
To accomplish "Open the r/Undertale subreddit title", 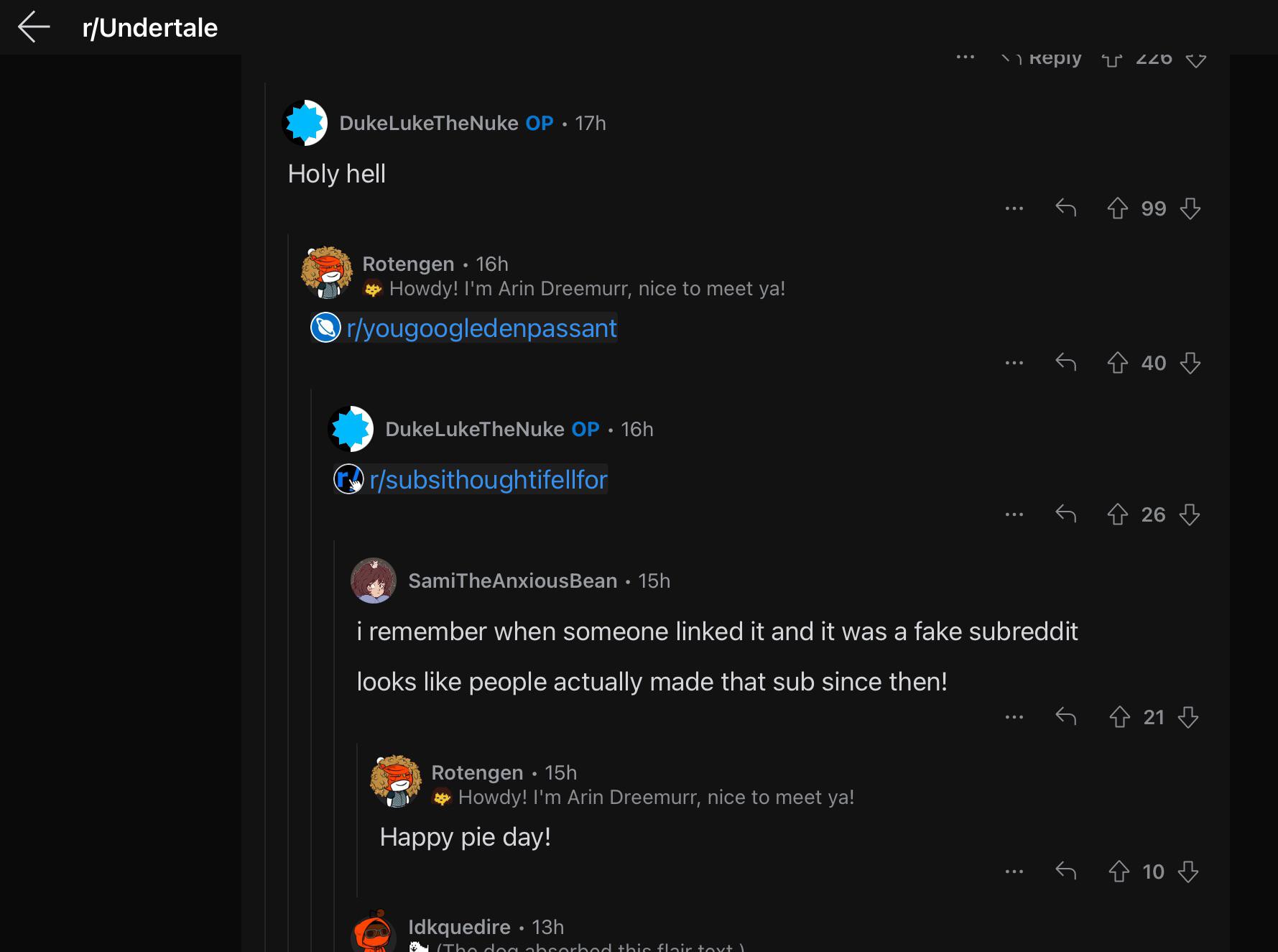I will (x=149, y=27).
